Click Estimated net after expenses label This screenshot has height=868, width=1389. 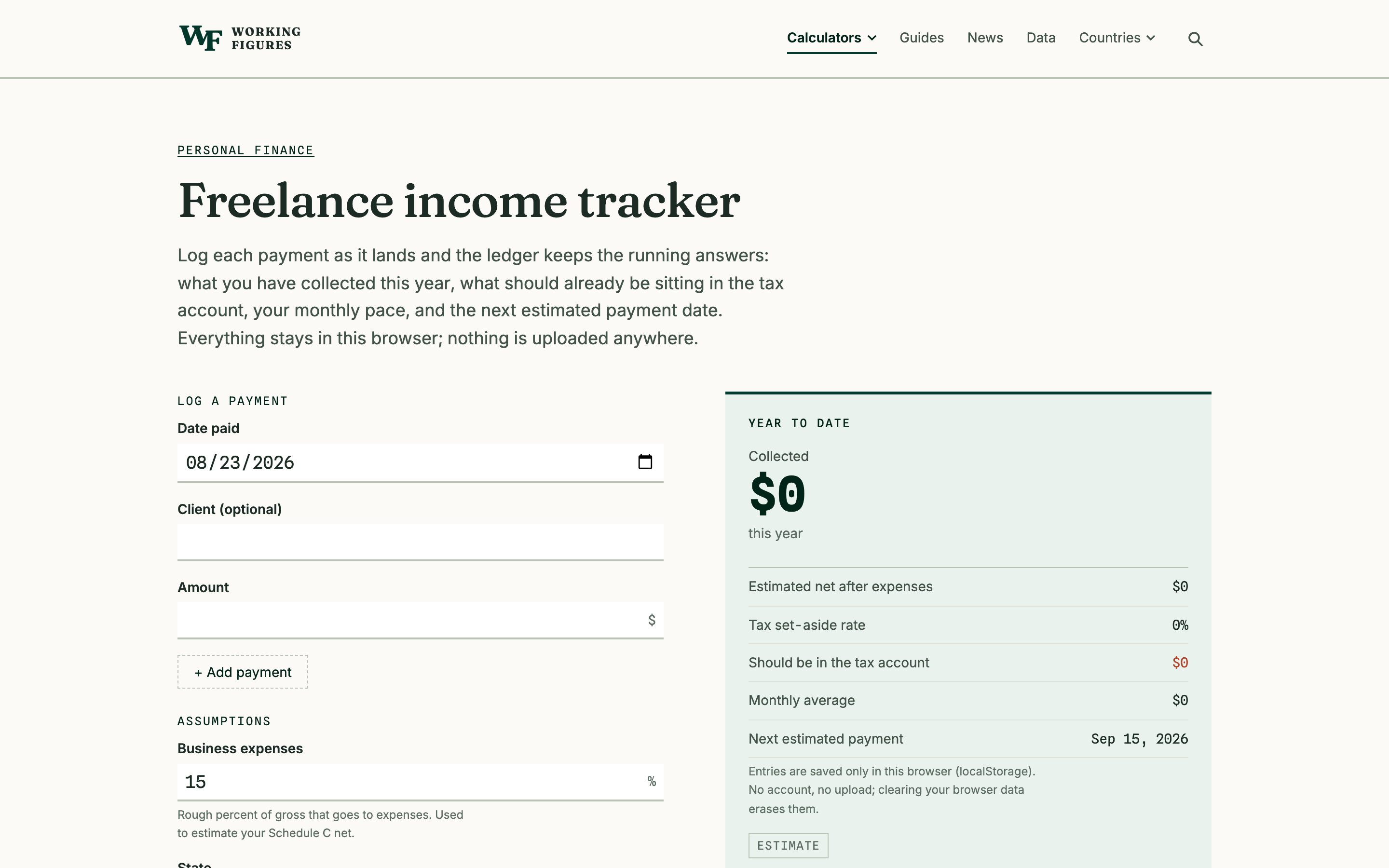coord(840,587)
